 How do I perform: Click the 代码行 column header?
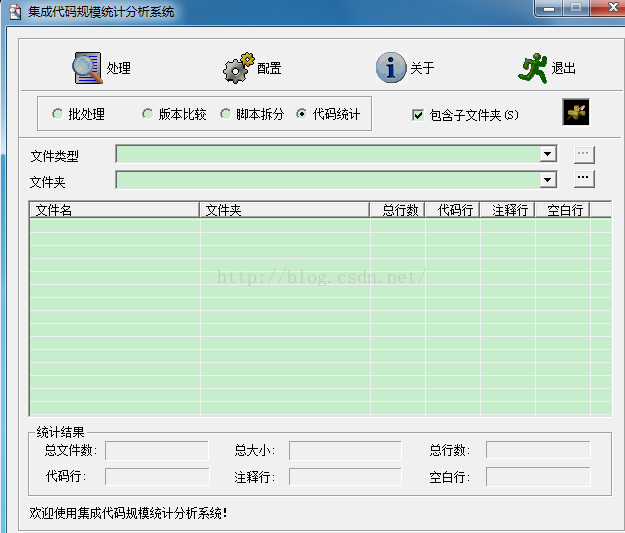pos(452,210)
